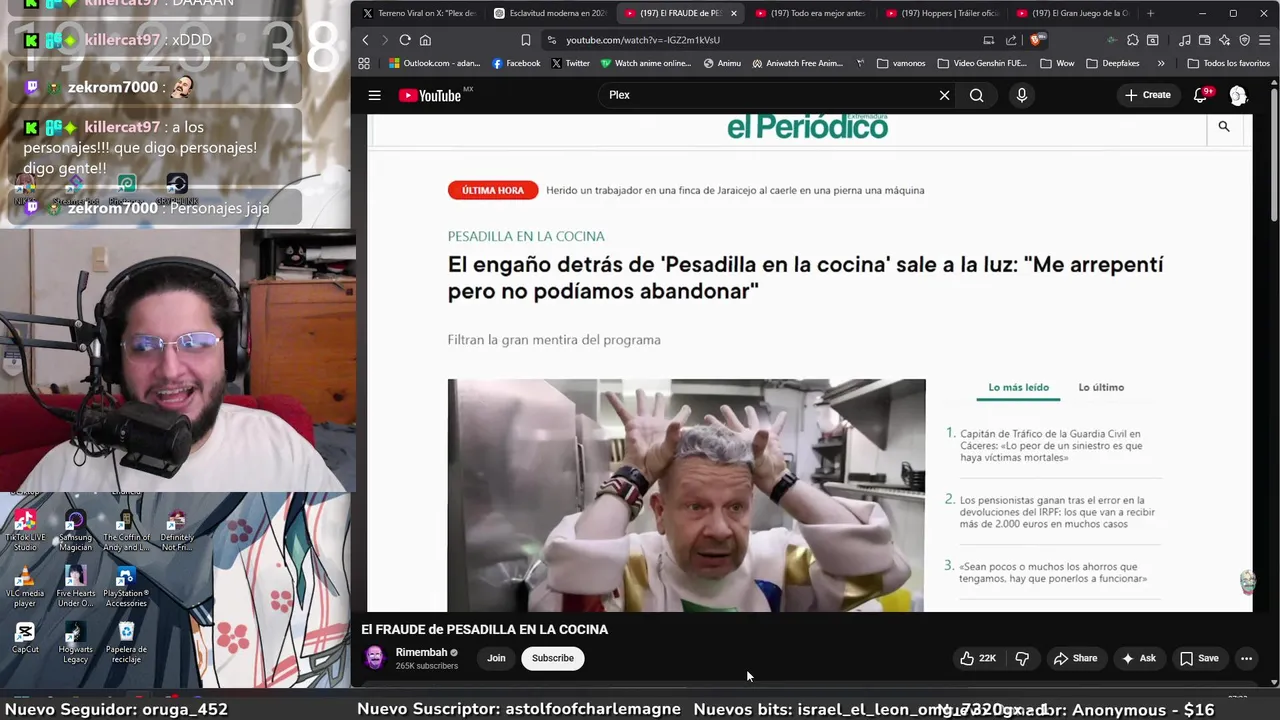Expand the Todos los favoritos folder
The image size is (1280, 720).
click(x=1228, y=63)
